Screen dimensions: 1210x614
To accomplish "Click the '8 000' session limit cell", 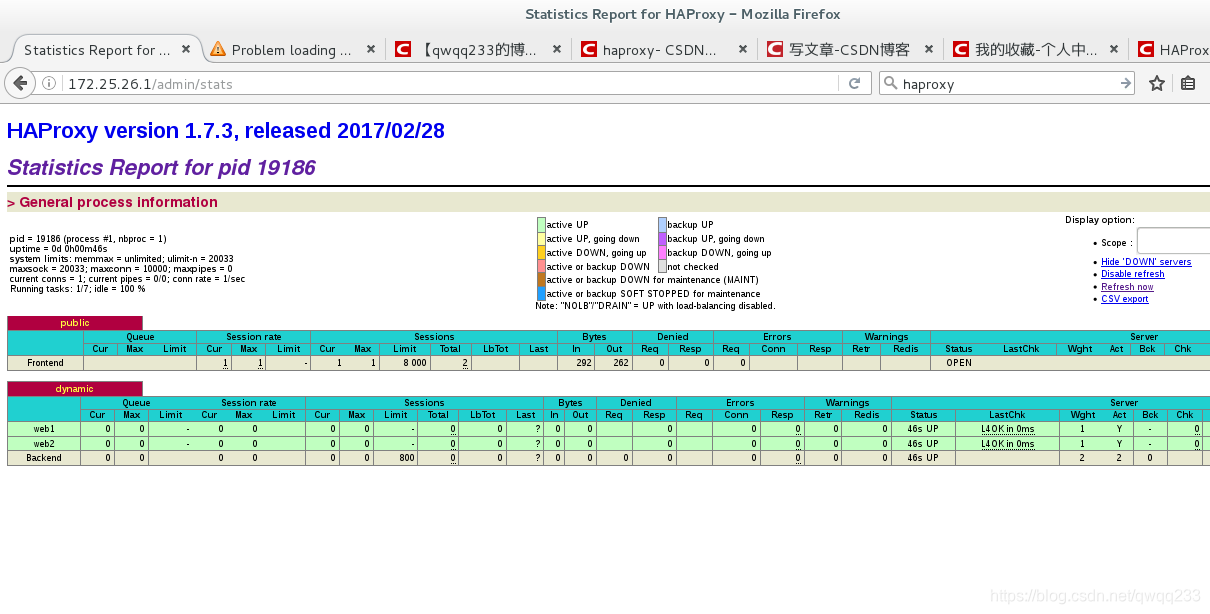I will coord(405,363).
